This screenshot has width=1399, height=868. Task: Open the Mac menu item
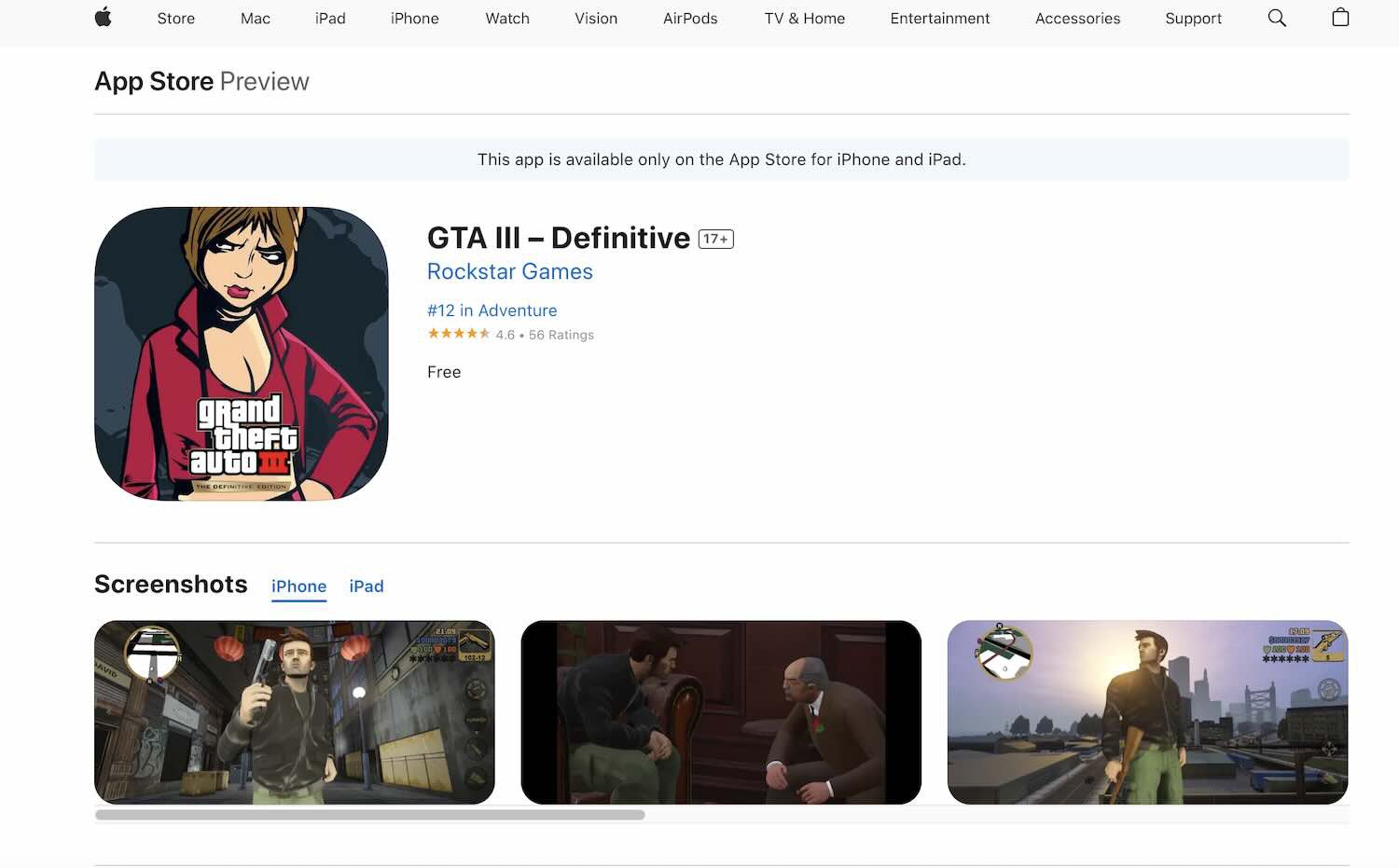pos(256,18)
